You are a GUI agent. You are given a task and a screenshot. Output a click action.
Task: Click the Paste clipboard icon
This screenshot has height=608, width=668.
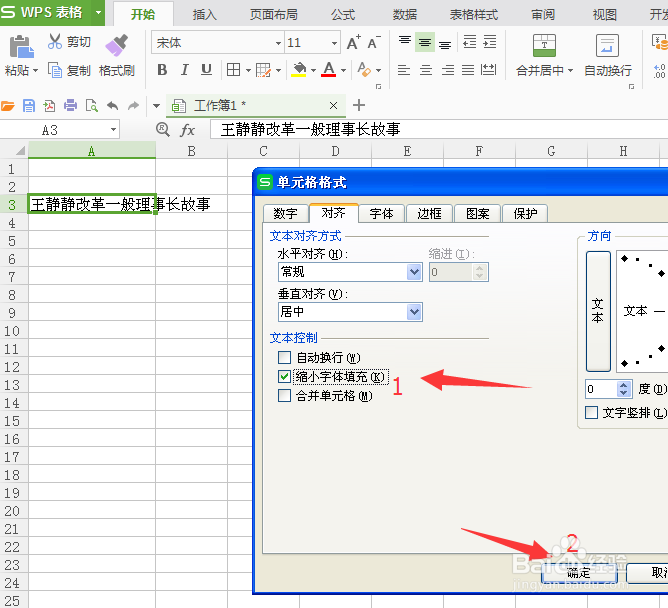(x=21, y=46)
